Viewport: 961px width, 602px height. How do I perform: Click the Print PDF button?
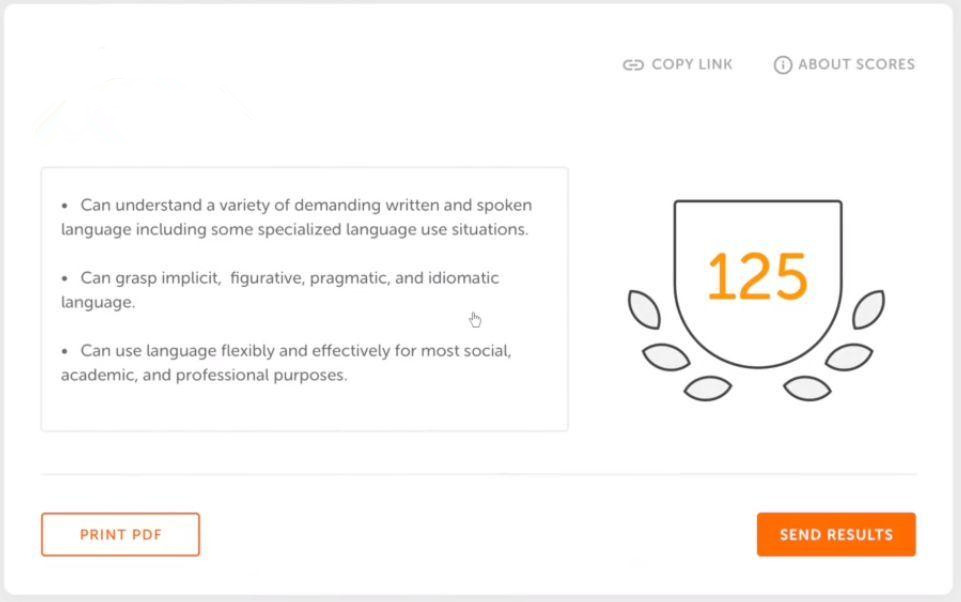tap(121, 535)
